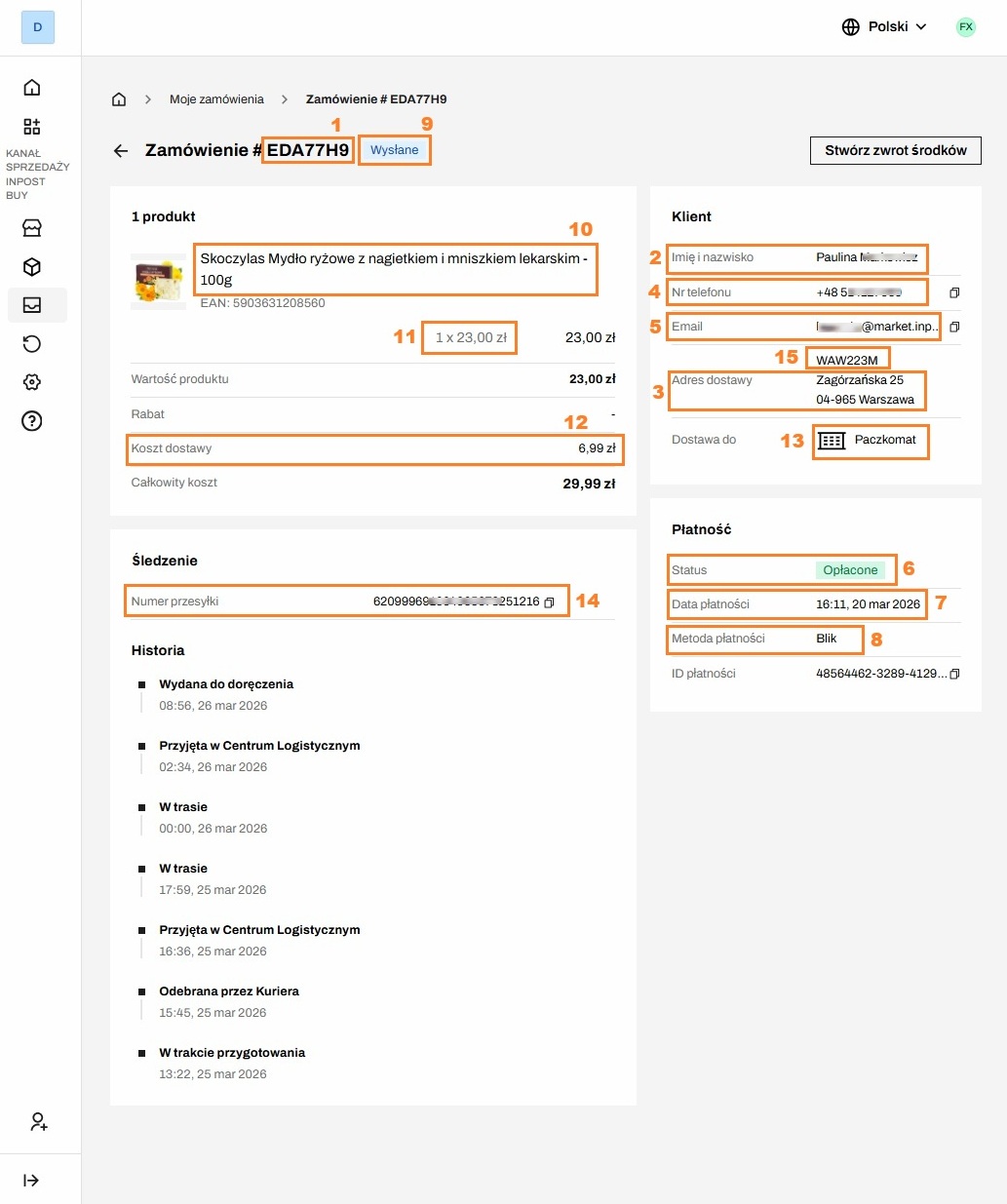Open the Moje zamówienia breadcrumb link
The width and height of the screenshot is (1007, 1204).
coord(216,99)
